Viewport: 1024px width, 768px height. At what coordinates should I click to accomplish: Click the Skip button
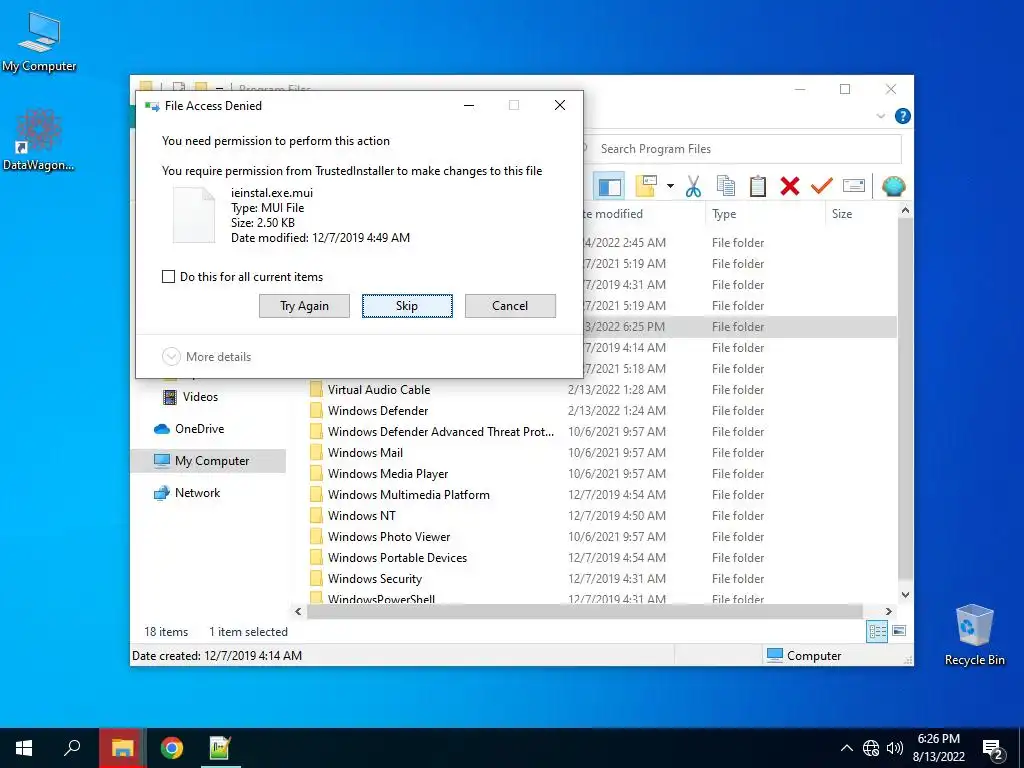407,306
